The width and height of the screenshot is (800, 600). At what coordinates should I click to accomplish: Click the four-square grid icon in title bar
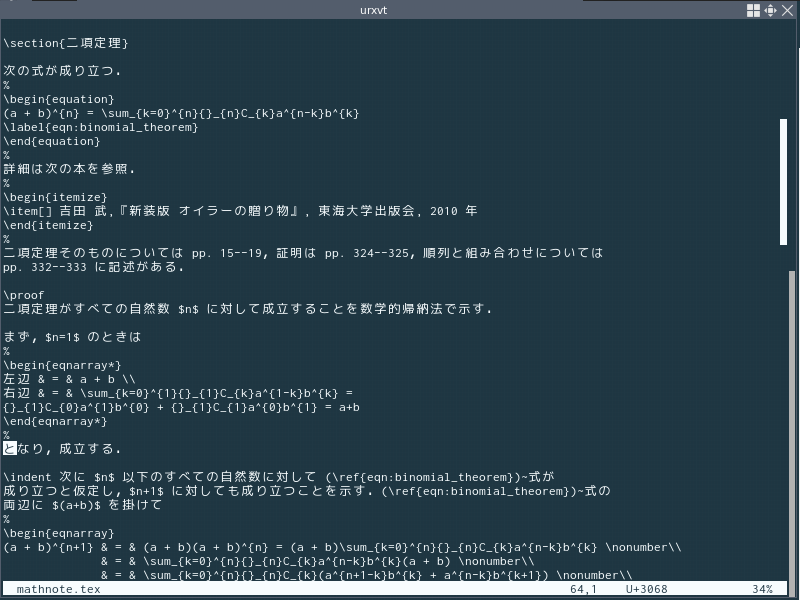tap(754, 10)
